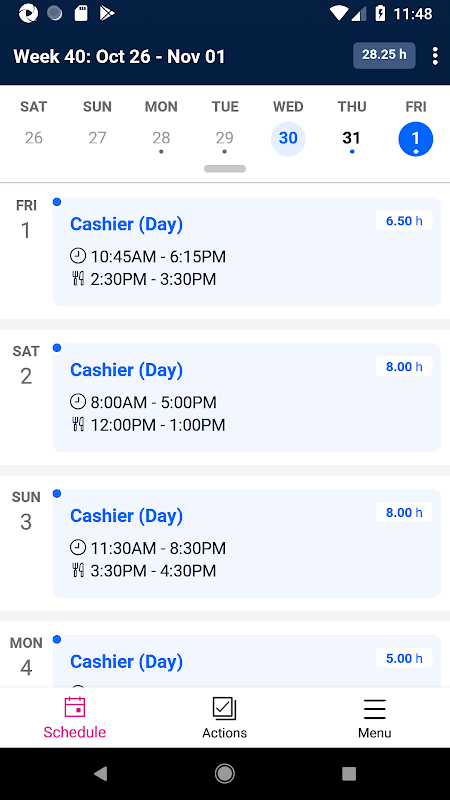Expand the calendar using the gray drag handle

(225, 169)
